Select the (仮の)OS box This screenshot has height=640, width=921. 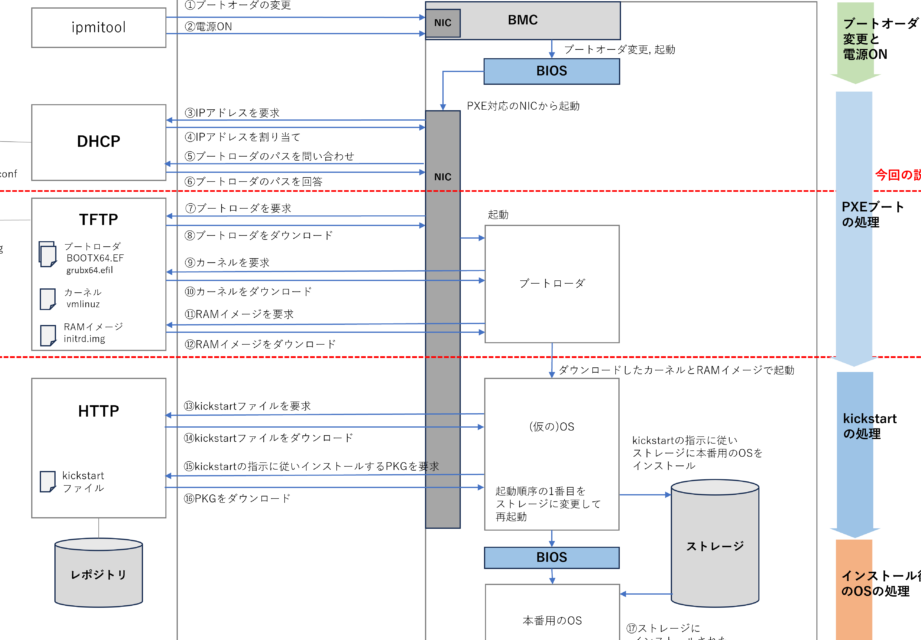552,453
